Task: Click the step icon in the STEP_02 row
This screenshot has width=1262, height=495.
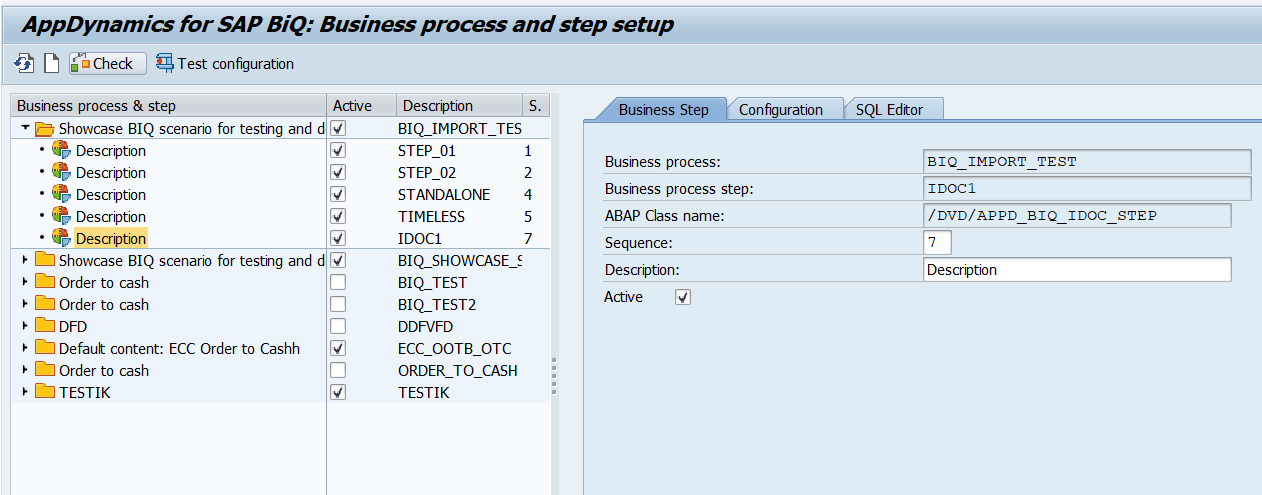Action: click(x=62, y=173)
